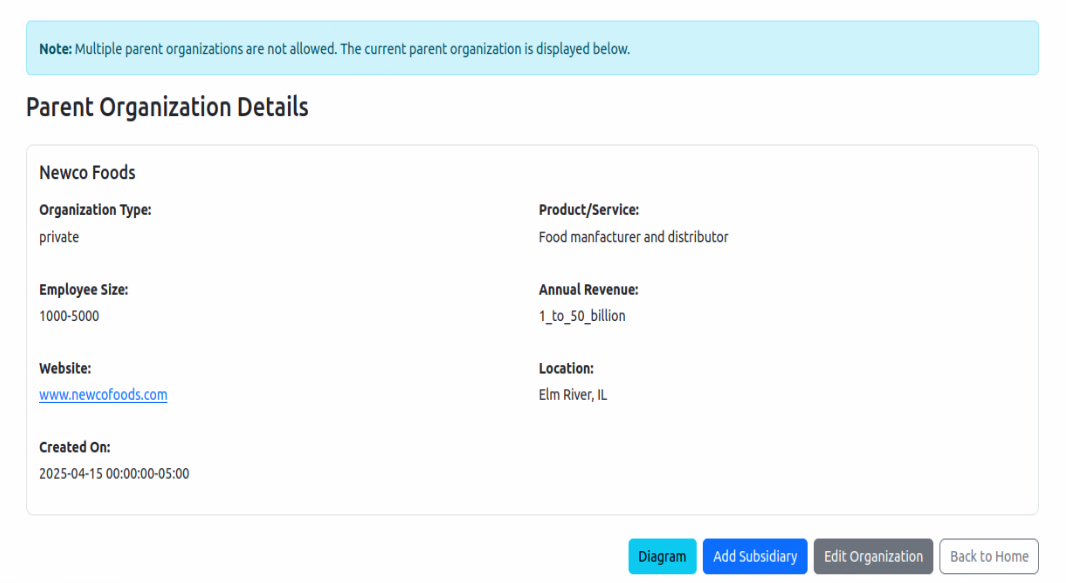Select the Organization Type label
Image resolution: width=1066 pixels, height=583 pixels.
[95, 210]
